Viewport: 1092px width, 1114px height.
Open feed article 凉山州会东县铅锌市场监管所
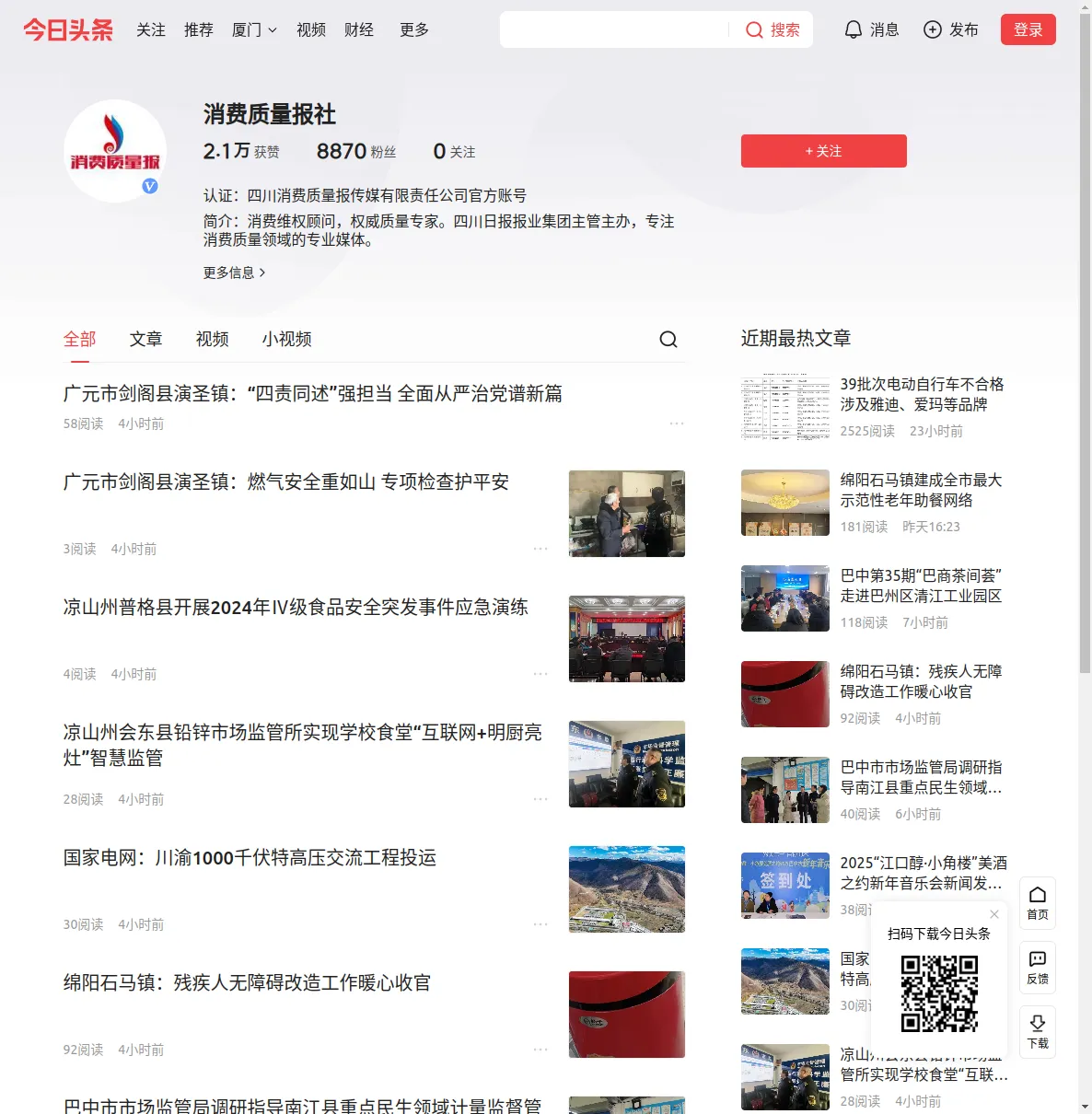click(x=303, y=745)
